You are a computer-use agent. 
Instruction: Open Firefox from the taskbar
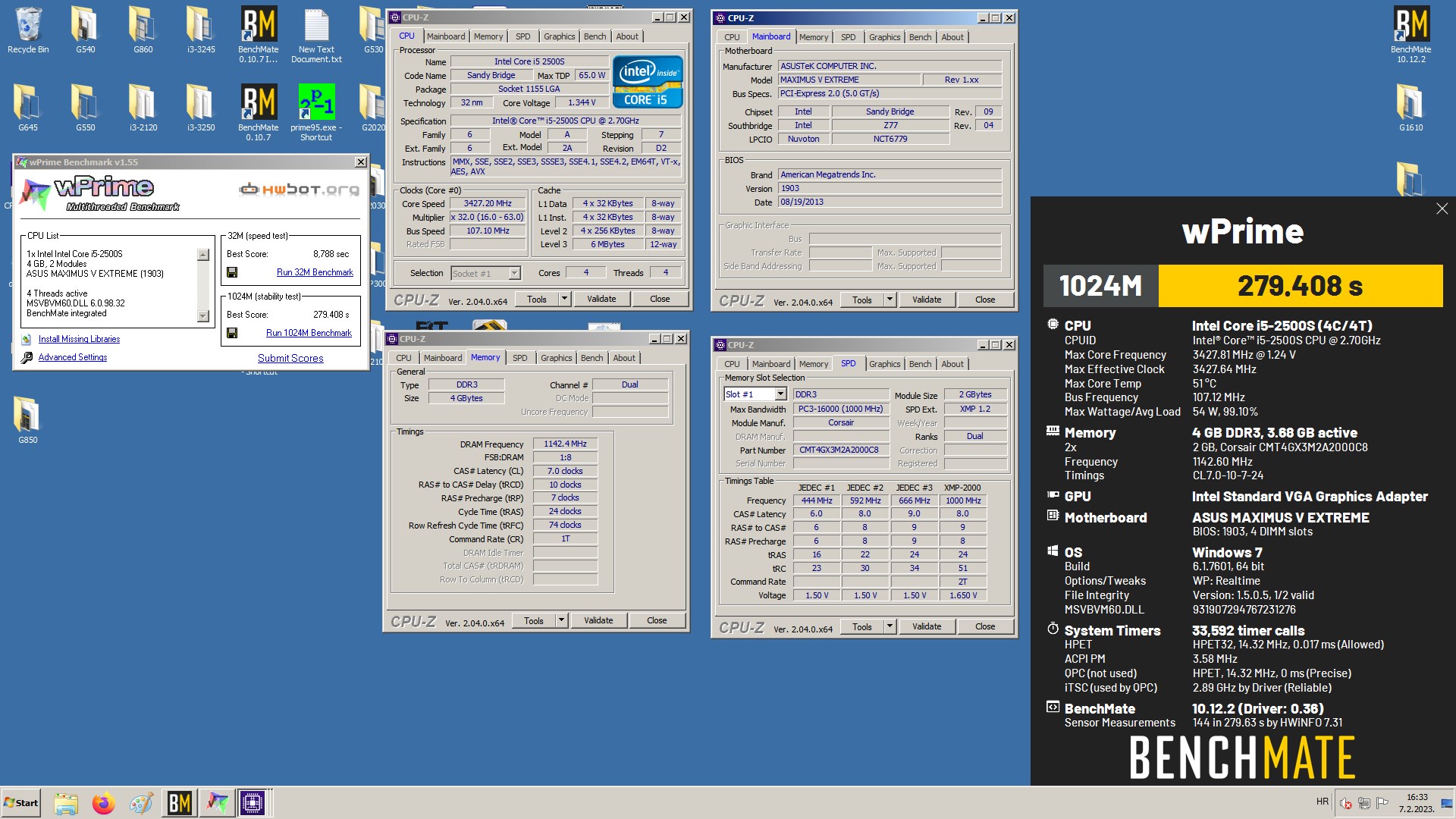[103, 803]
